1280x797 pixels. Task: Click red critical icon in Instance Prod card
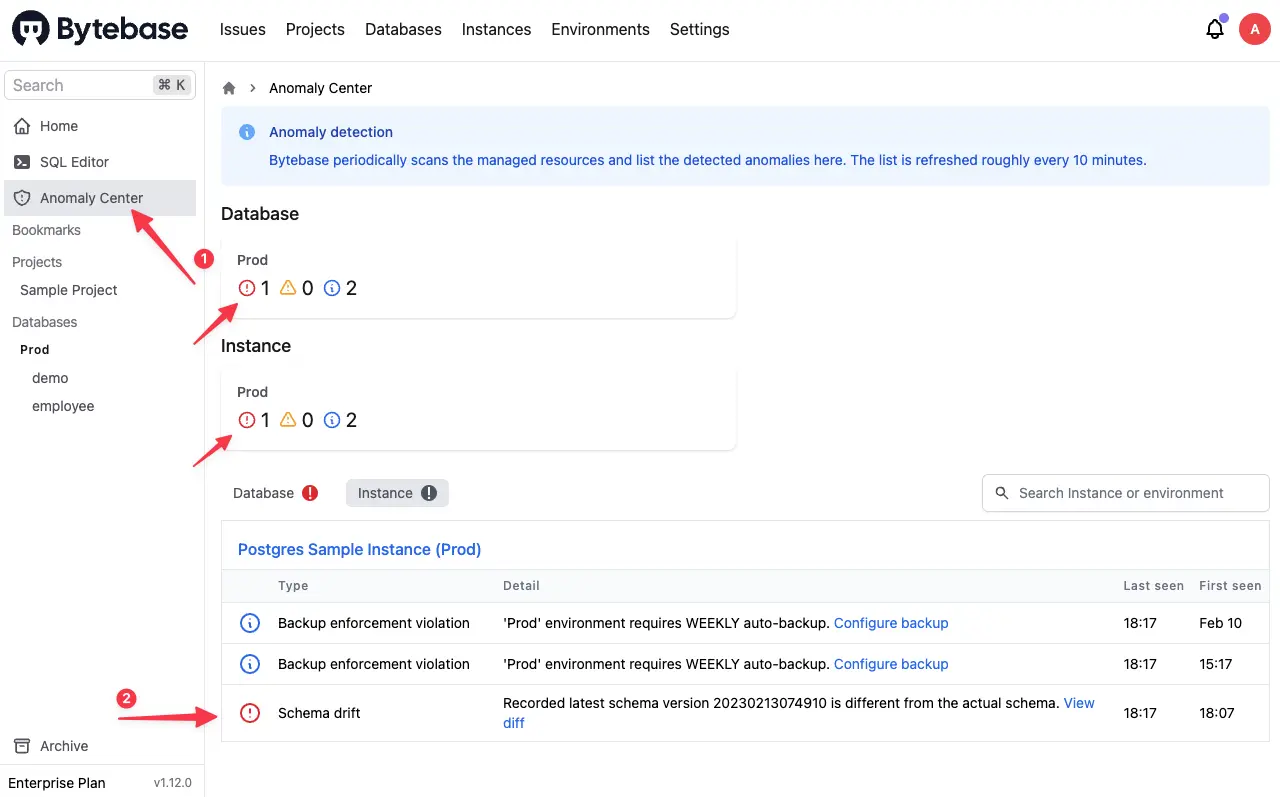coord(247,420)
